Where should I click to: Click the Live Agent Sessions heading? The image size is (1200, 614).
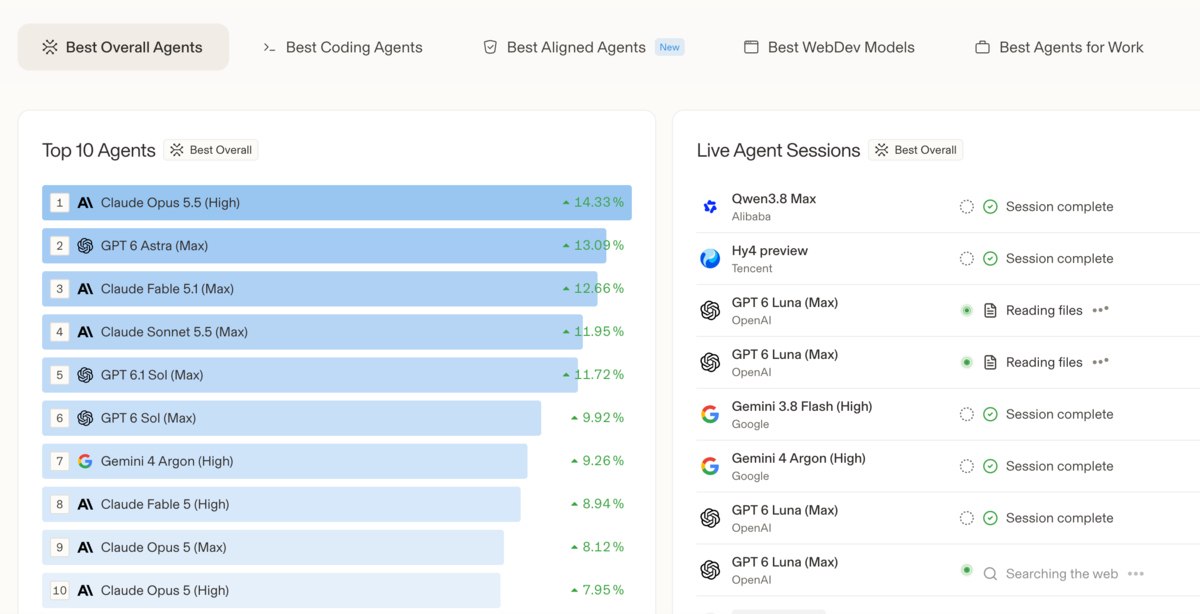[x=779, y=150]
